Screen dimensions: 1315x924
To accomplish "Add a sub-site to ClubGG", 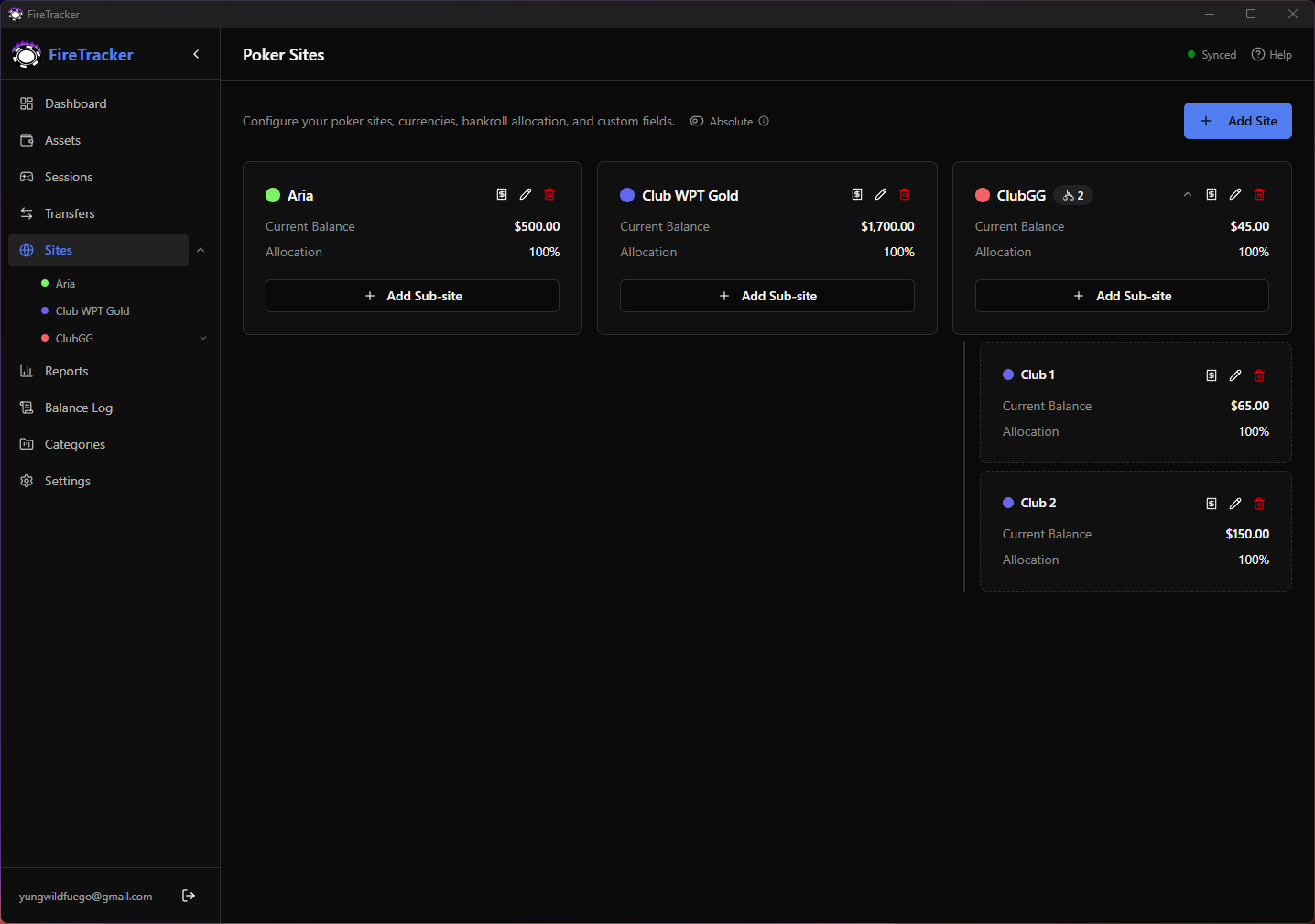I will coord(1122,296).
